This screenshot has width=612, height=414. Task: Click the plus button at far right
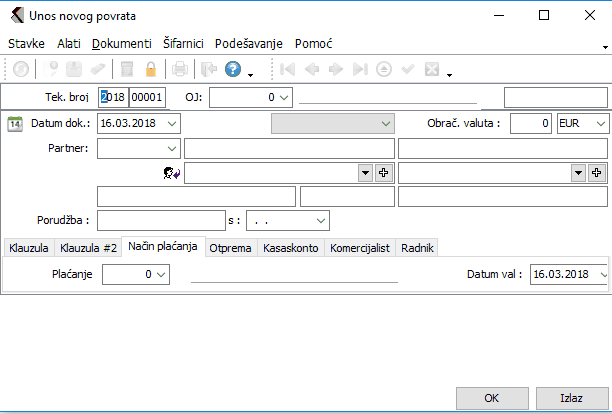(597, 173)
